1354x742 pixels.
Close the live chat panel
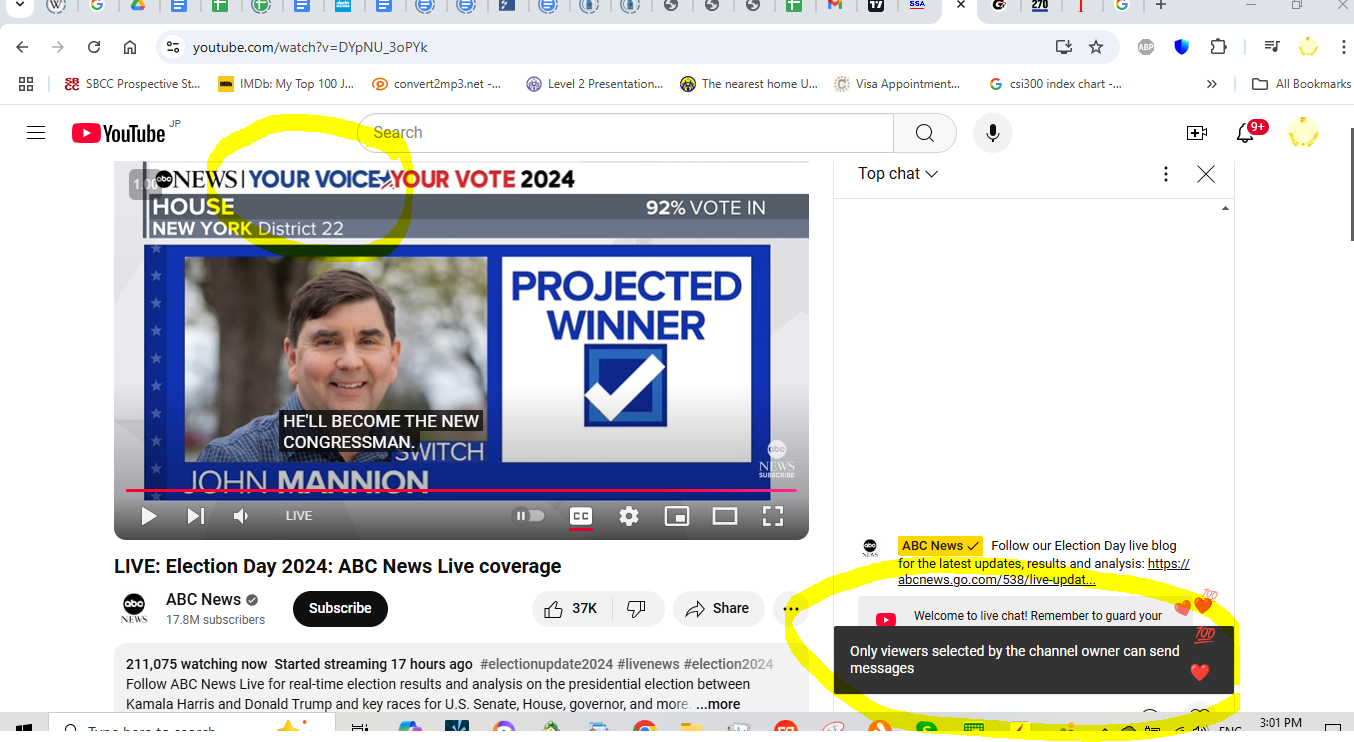click(1206, 174)
